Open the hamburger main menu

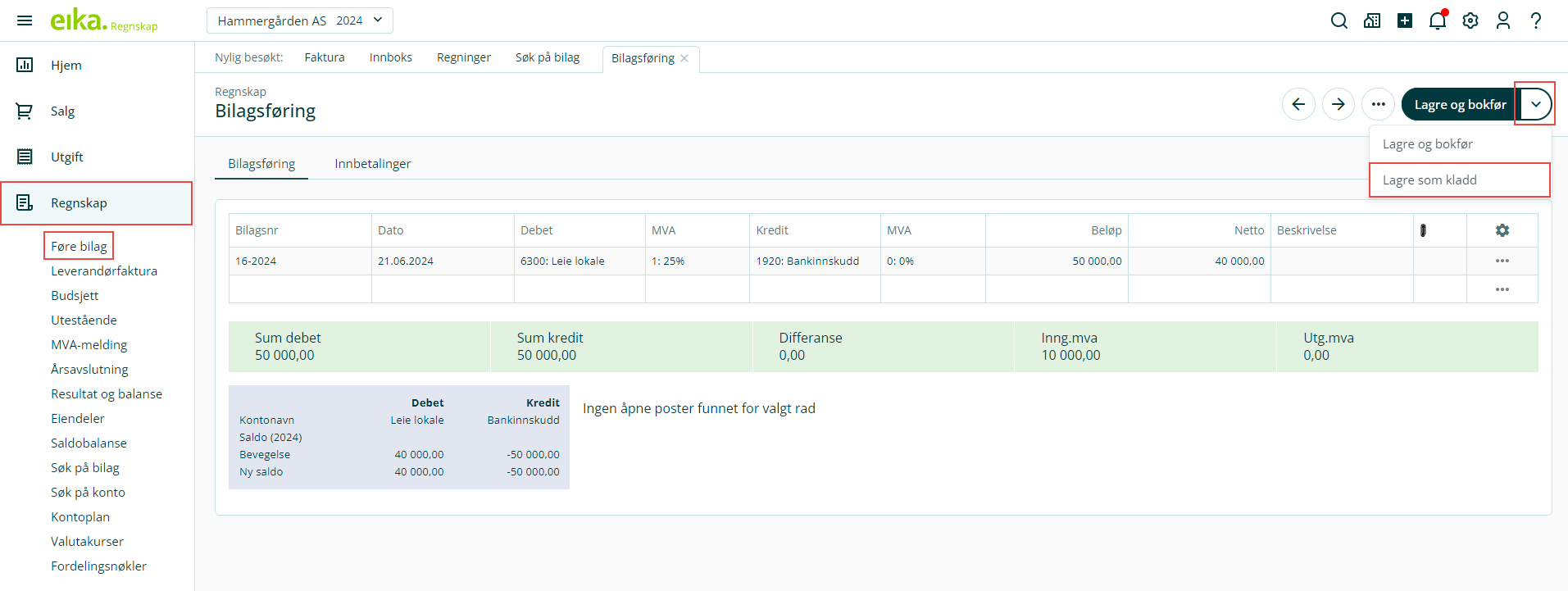[25, 20]
